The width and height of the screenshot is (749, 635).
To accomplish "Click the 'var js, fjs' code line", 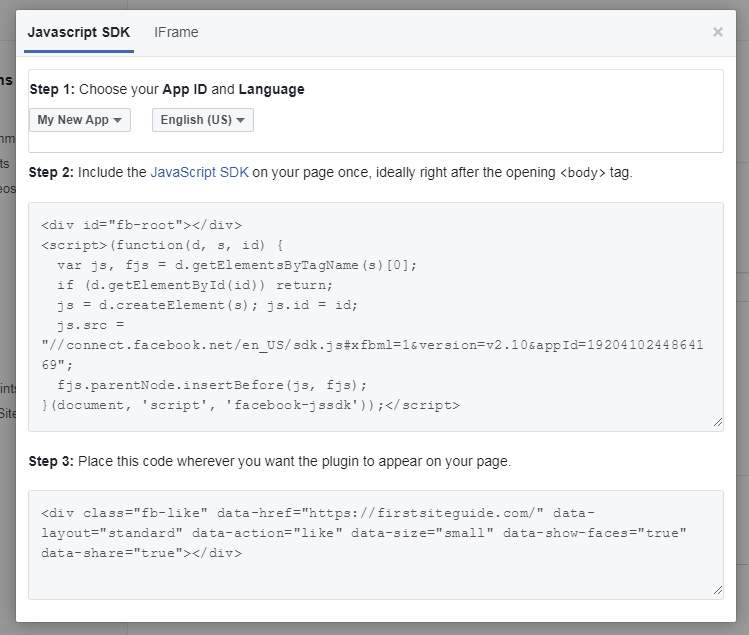I will [237, 265].
